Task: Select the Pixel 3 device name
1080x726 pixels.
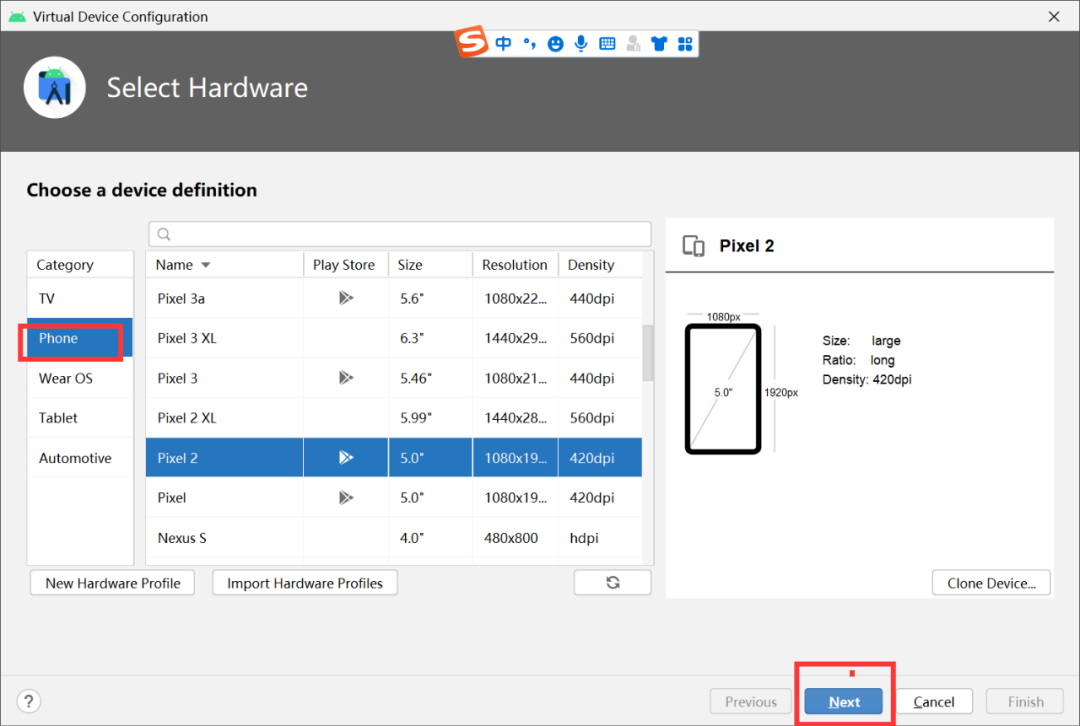Action: tap(177, 378)
